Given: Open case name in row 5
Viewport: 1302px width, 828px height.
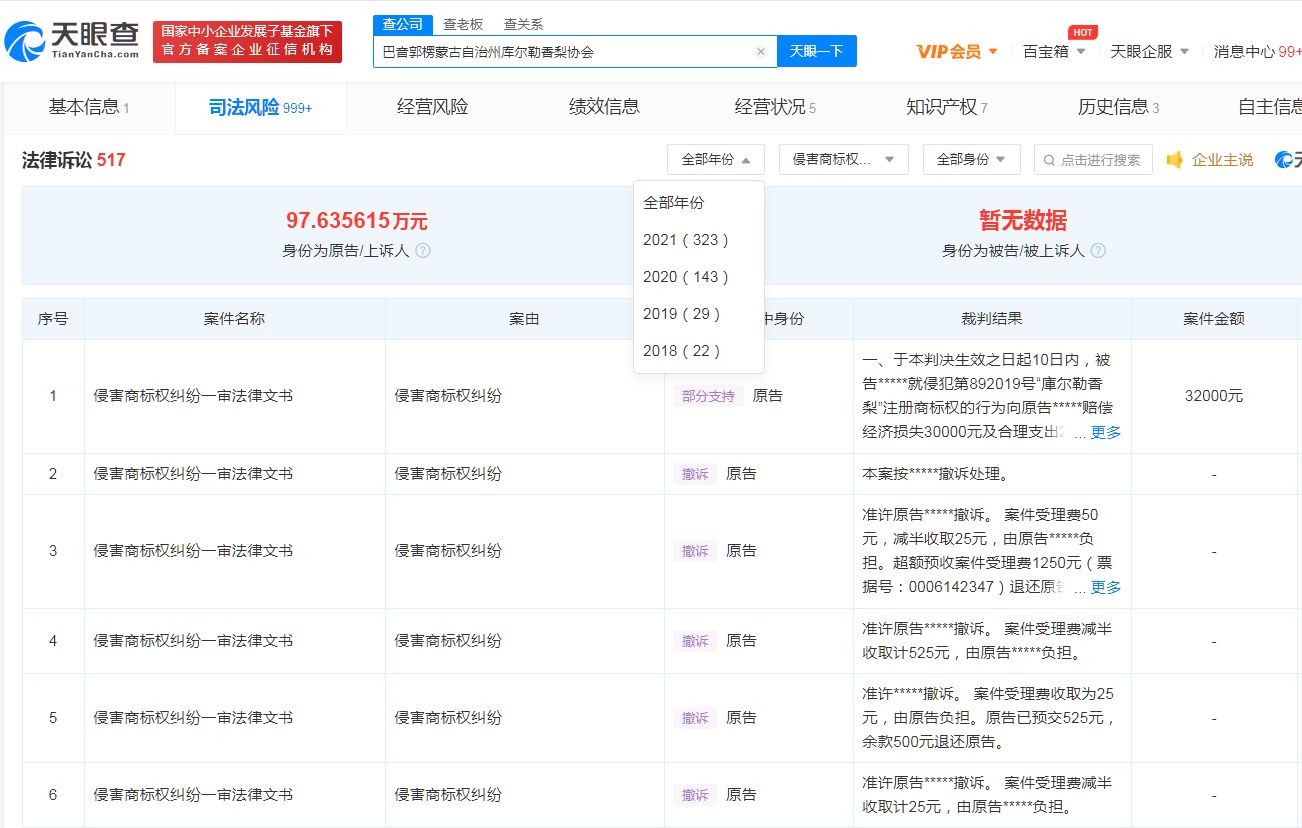Looking at the screenshot, I should pos(193,718).
